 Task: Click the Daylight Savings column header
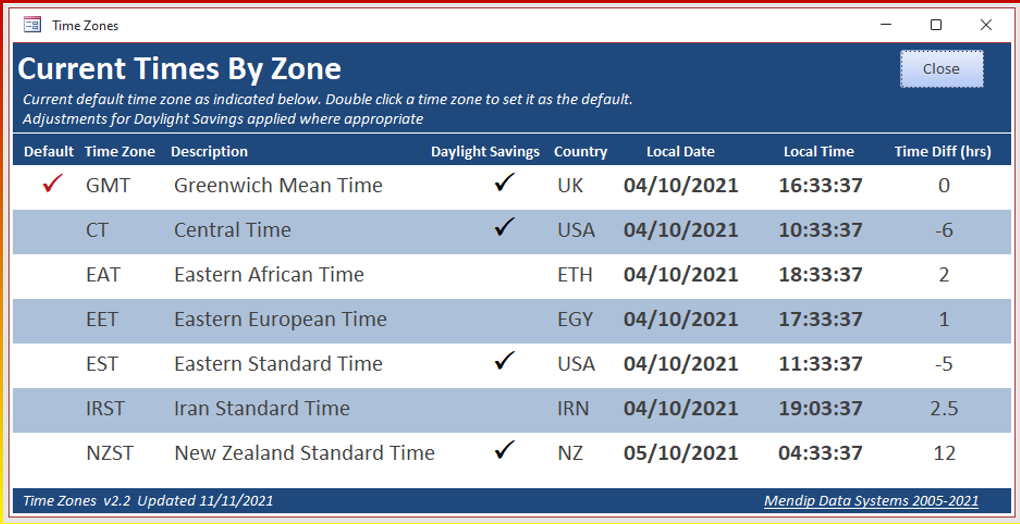(485, 152)
